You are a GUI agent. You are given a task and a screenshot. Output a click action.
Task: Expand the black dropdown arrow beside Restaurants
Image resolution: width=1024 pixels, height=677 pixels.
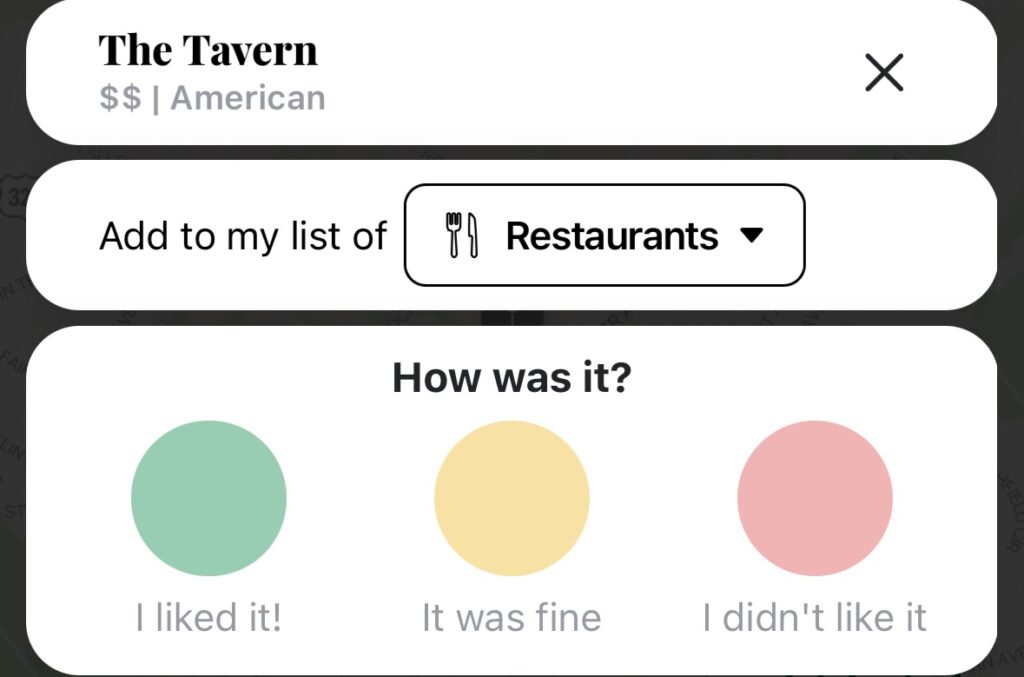(x=752, y=236)
